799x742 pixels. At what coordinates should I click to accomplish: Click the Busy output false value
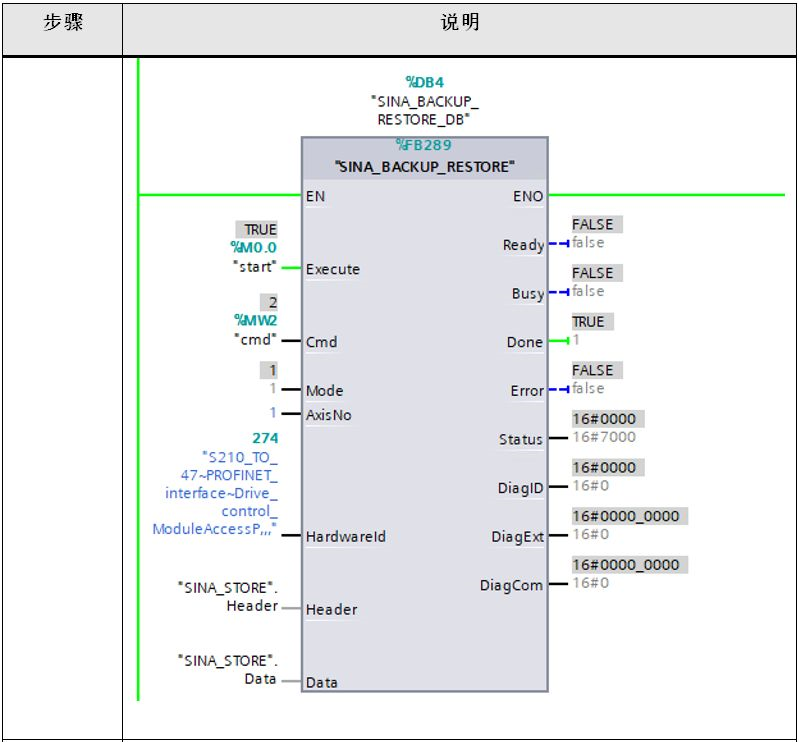coord(588,291)
